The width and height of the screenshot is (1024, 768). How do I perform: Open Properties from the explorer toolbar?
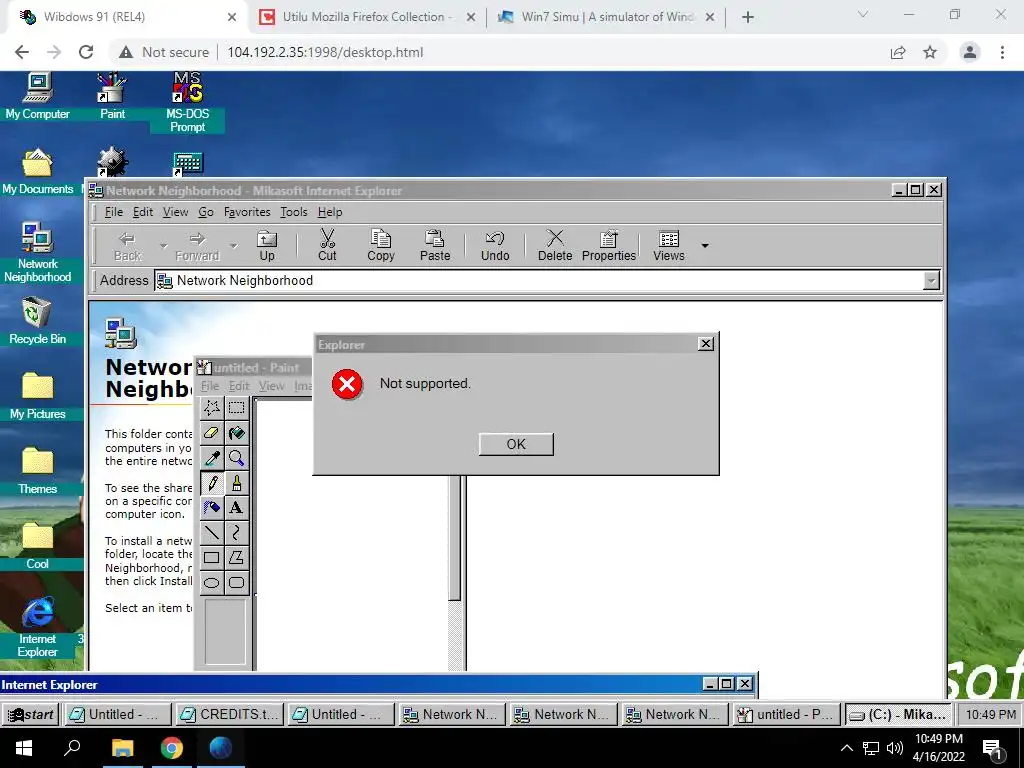609,246
